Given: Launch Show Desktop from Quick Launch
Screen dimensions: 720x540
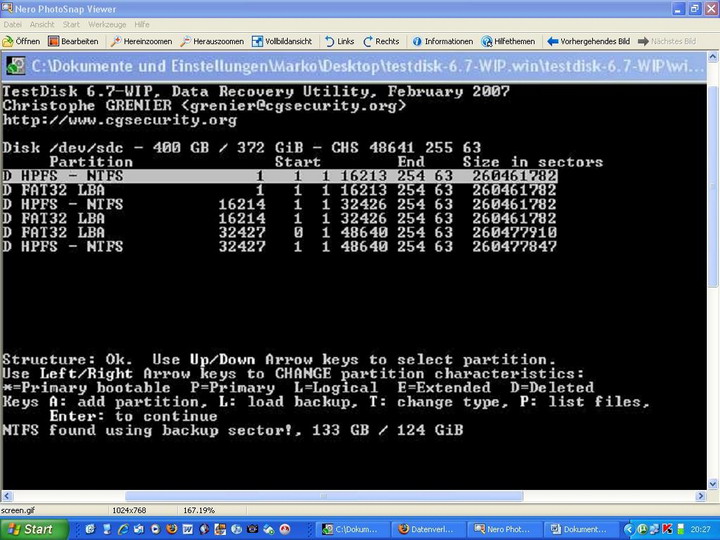Looking at the screenshot, I should click(x=90, y=529).
